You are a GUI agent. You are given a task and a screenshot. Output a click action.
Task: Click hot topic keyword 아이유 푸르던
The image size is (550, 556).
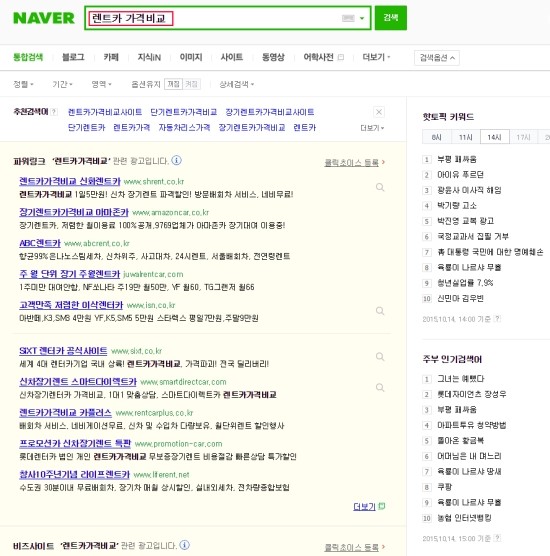coord(460,174)
